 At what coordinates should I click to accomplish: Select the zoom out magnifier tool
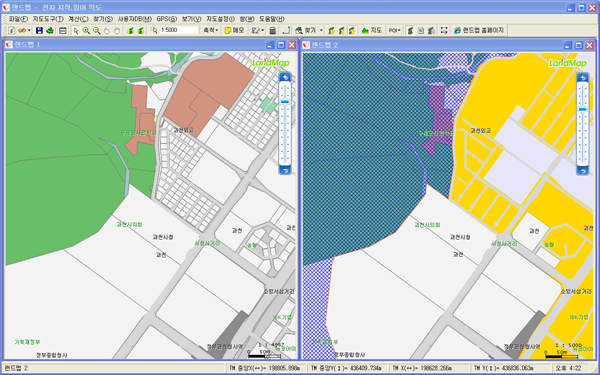[96, 30]
